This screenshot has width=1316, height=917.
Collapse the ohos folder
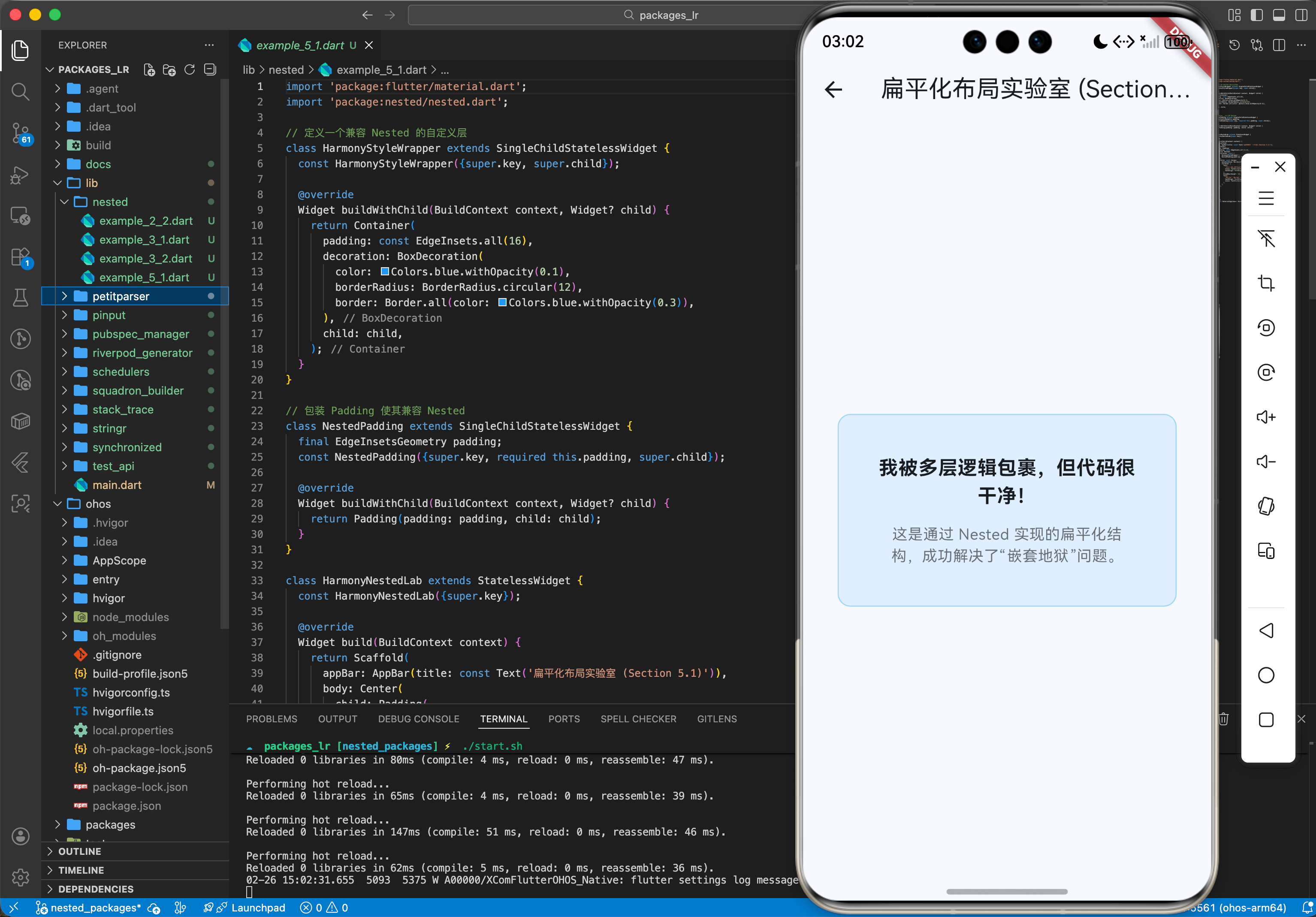click(135, 504)
